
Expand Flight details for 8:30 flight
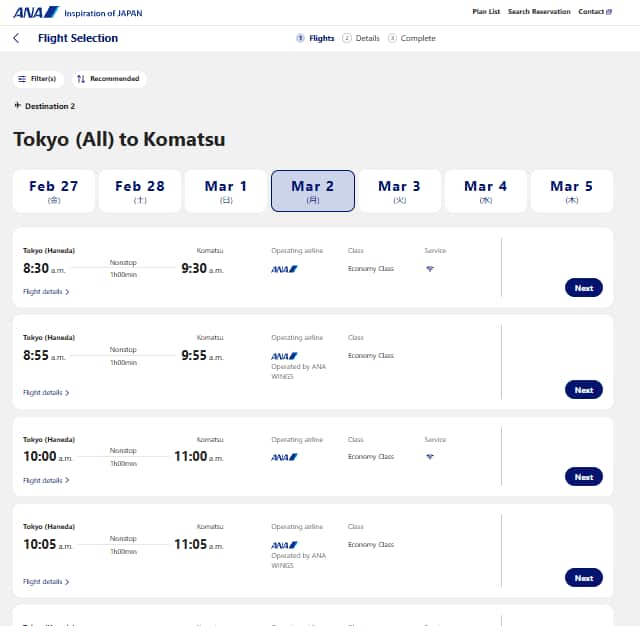tap(46, 292)
